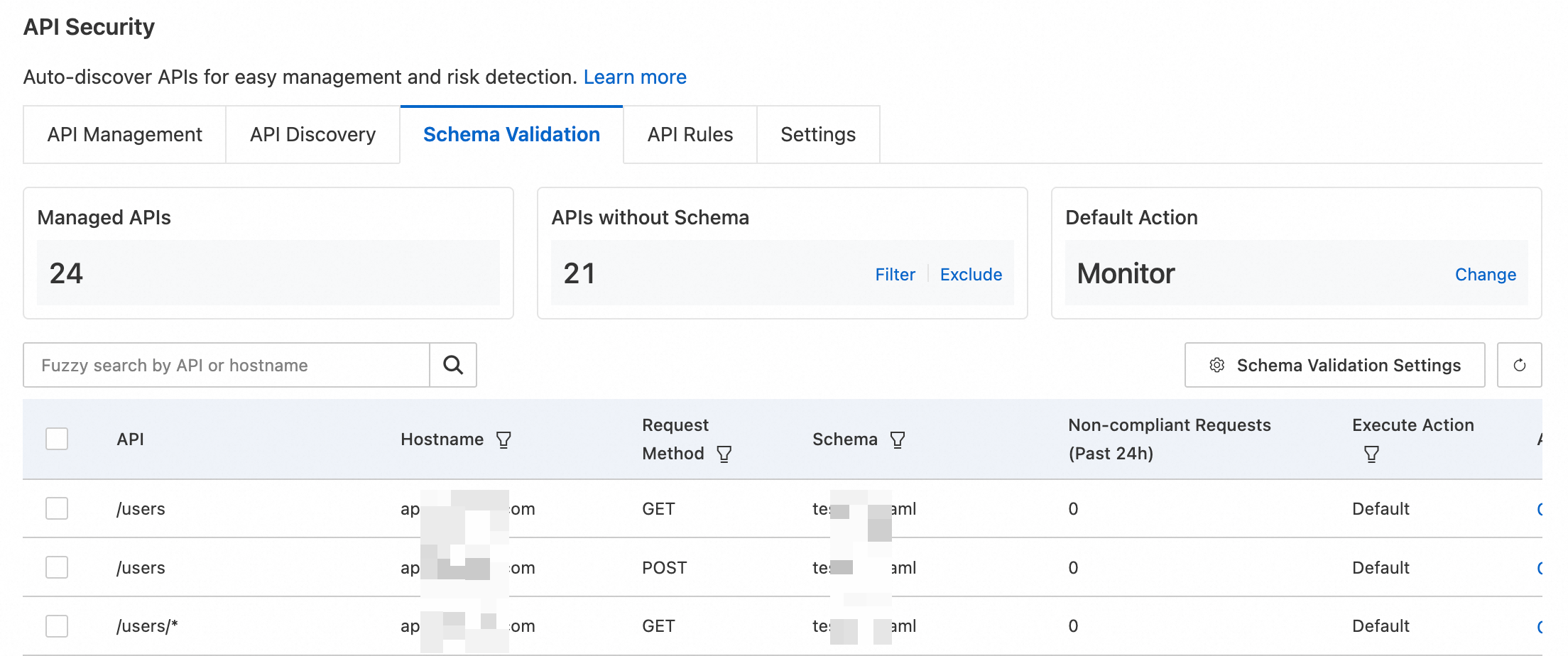The height and width of the screenshot is (656, 1568).
Task: Open Hostname column filter icon
Action: [503, 440]
